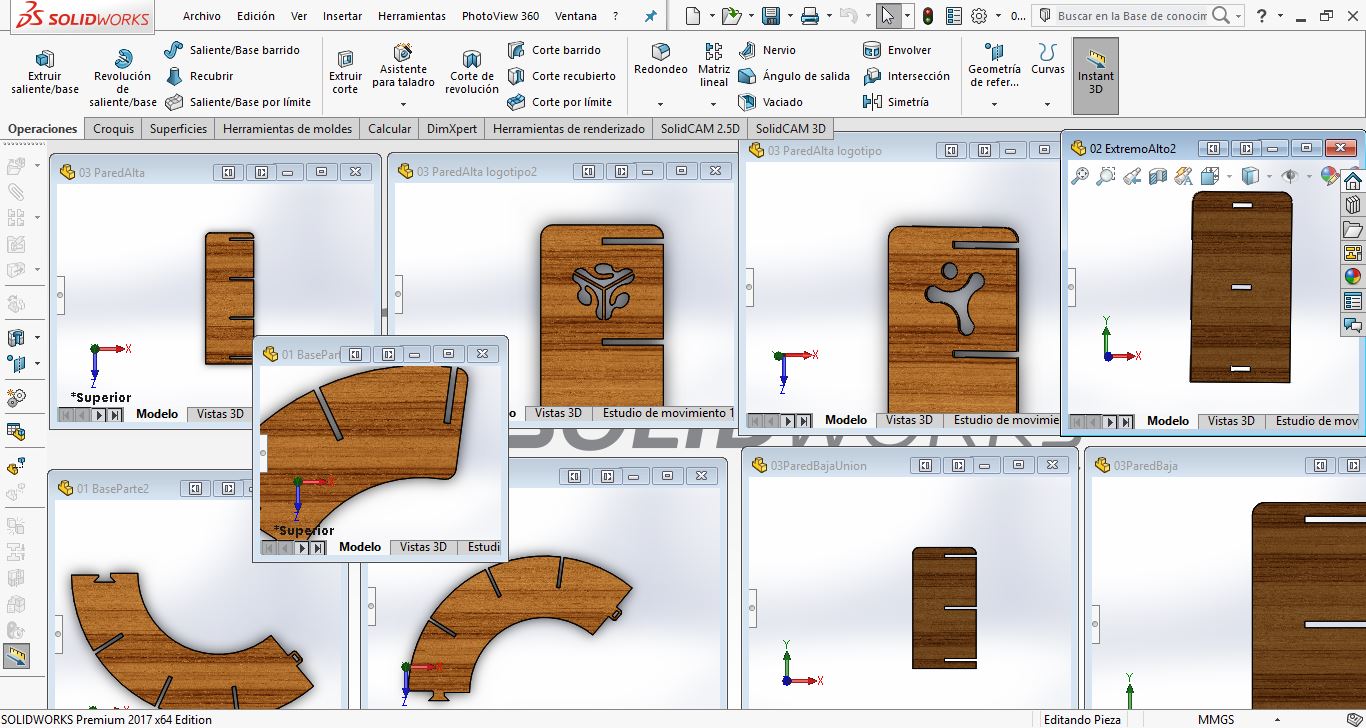
Task: Choose the Nervio rib tool
Action: [x=767, y=50]
